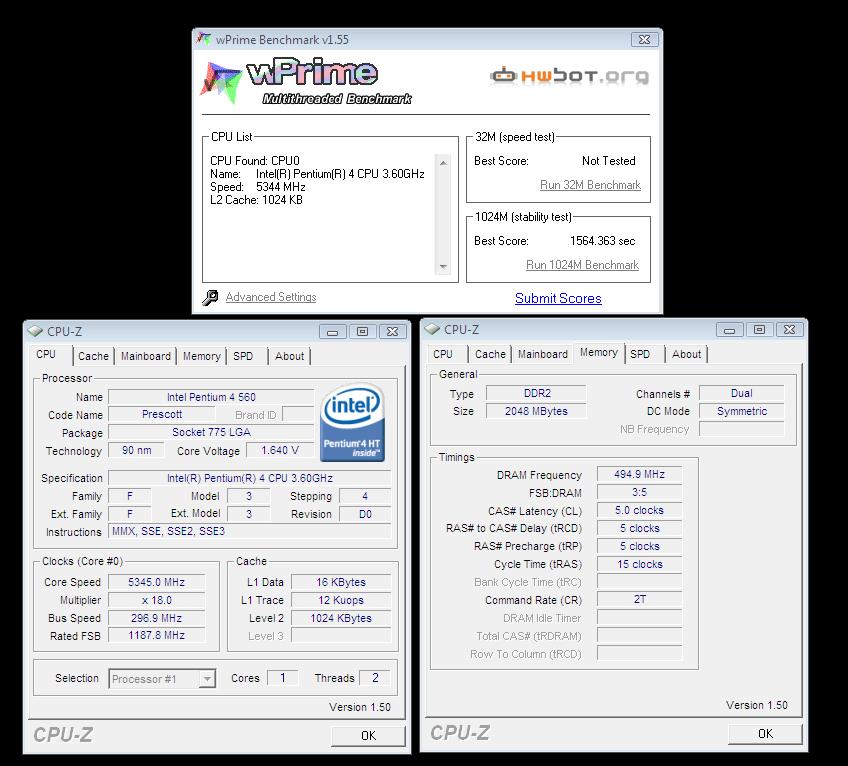Click the 1024M Best Score 1564.363 sec
Image resolution: width=848 pixels, height=766 pixels.
pos(602,241)
